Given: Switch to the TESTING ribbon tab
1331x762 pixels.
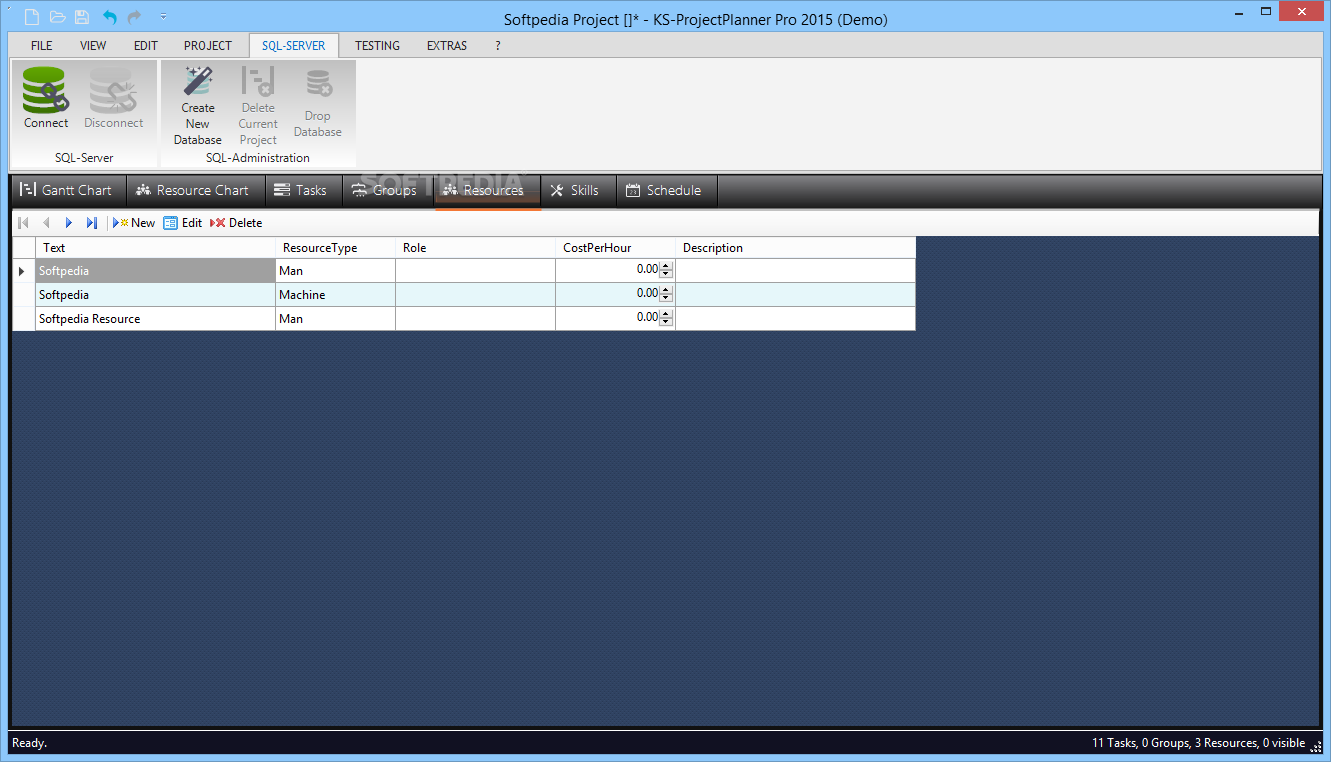Looking at the screenshot, I should (377, 46).
